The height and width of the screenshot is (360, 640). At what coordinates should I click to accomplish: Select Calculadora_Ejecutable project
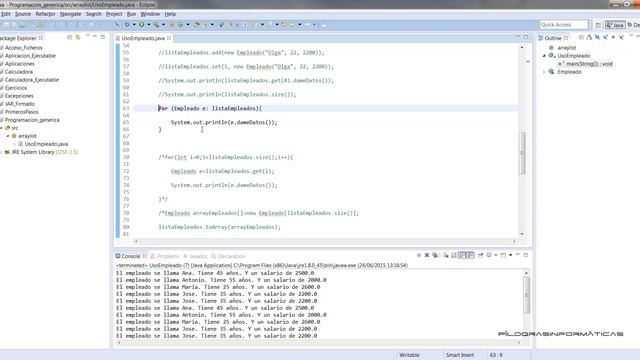[31, 80]
